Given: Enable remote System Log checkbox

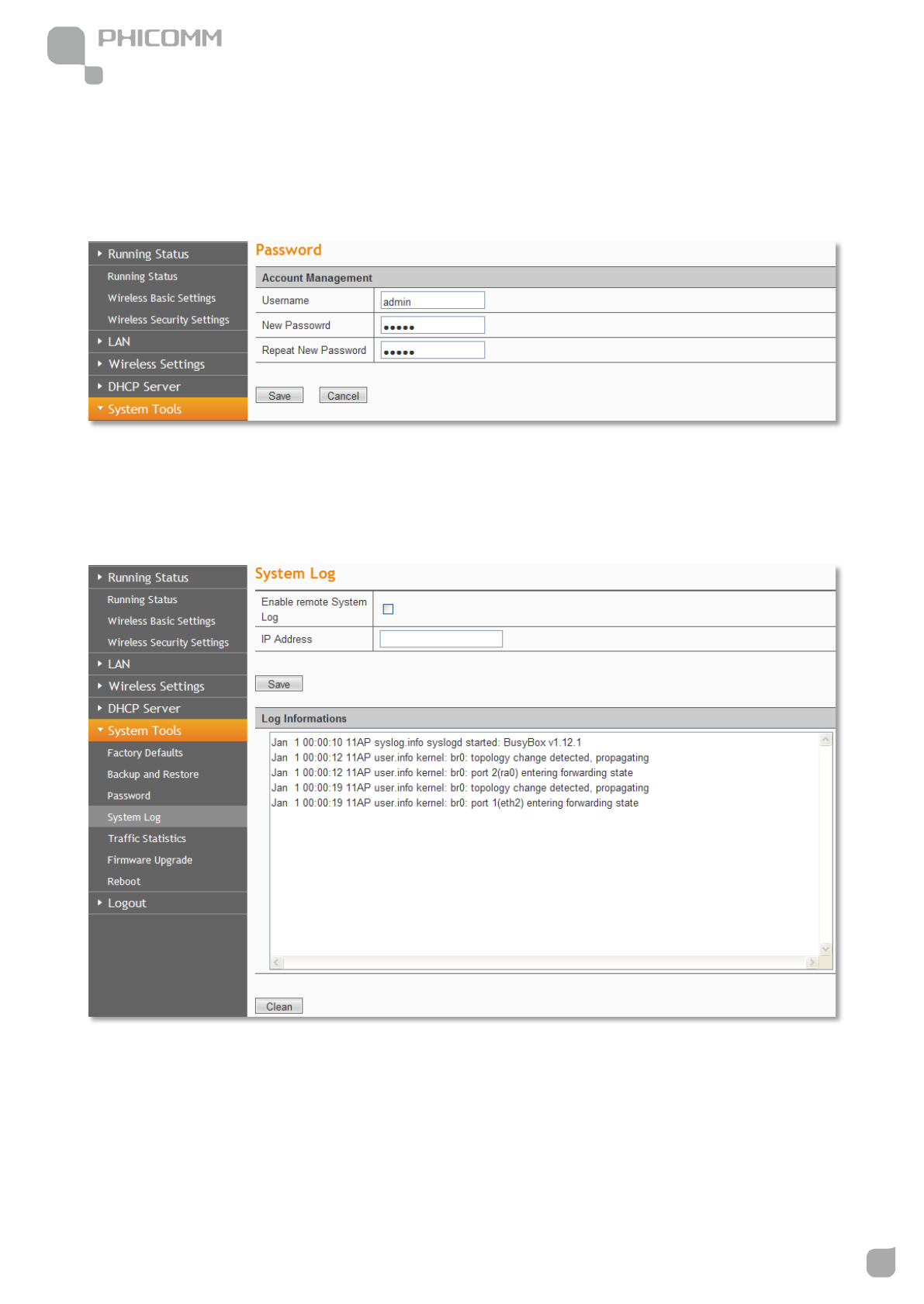Looking at the screenshot, I should point(388,609).
